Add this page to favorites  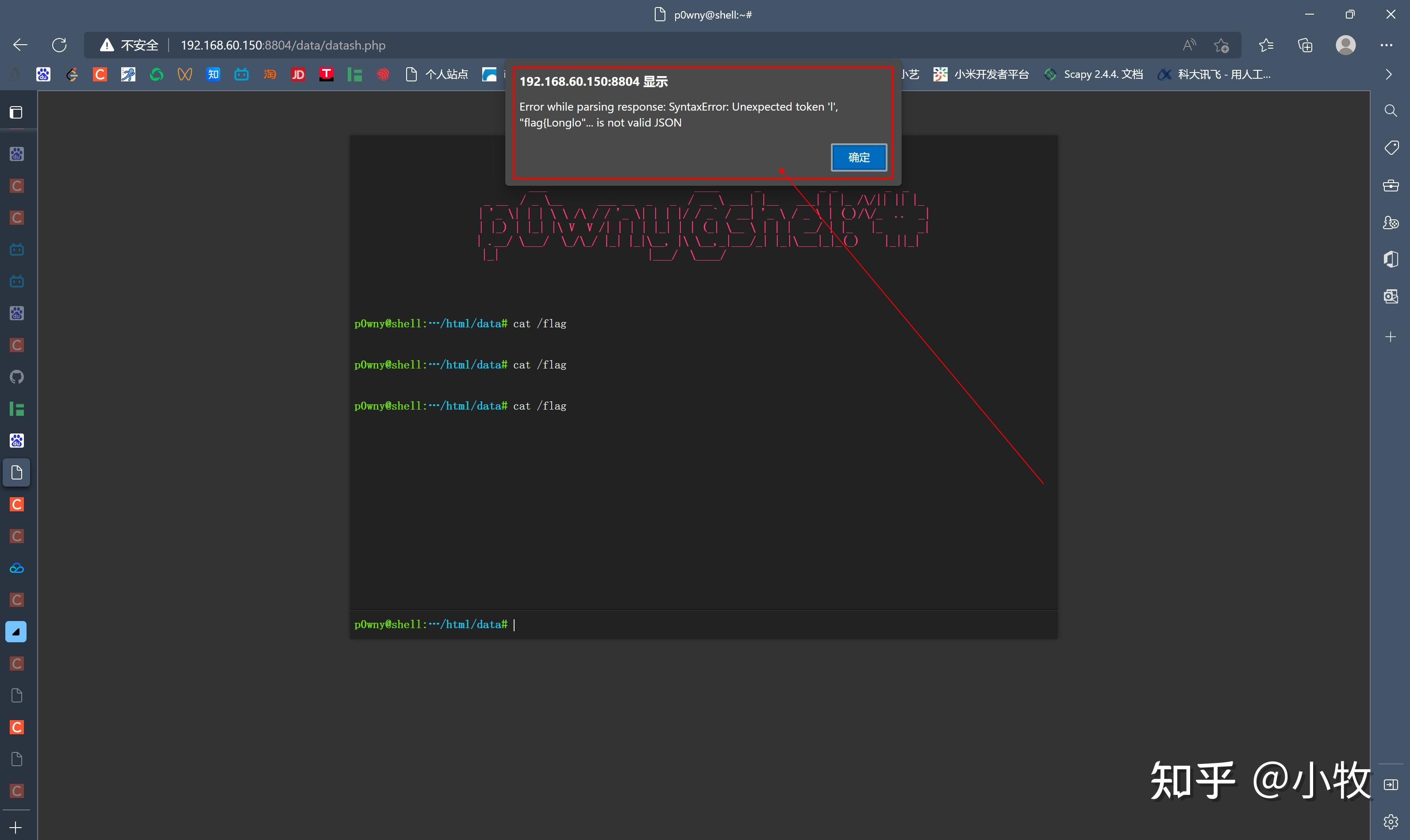1221,45
